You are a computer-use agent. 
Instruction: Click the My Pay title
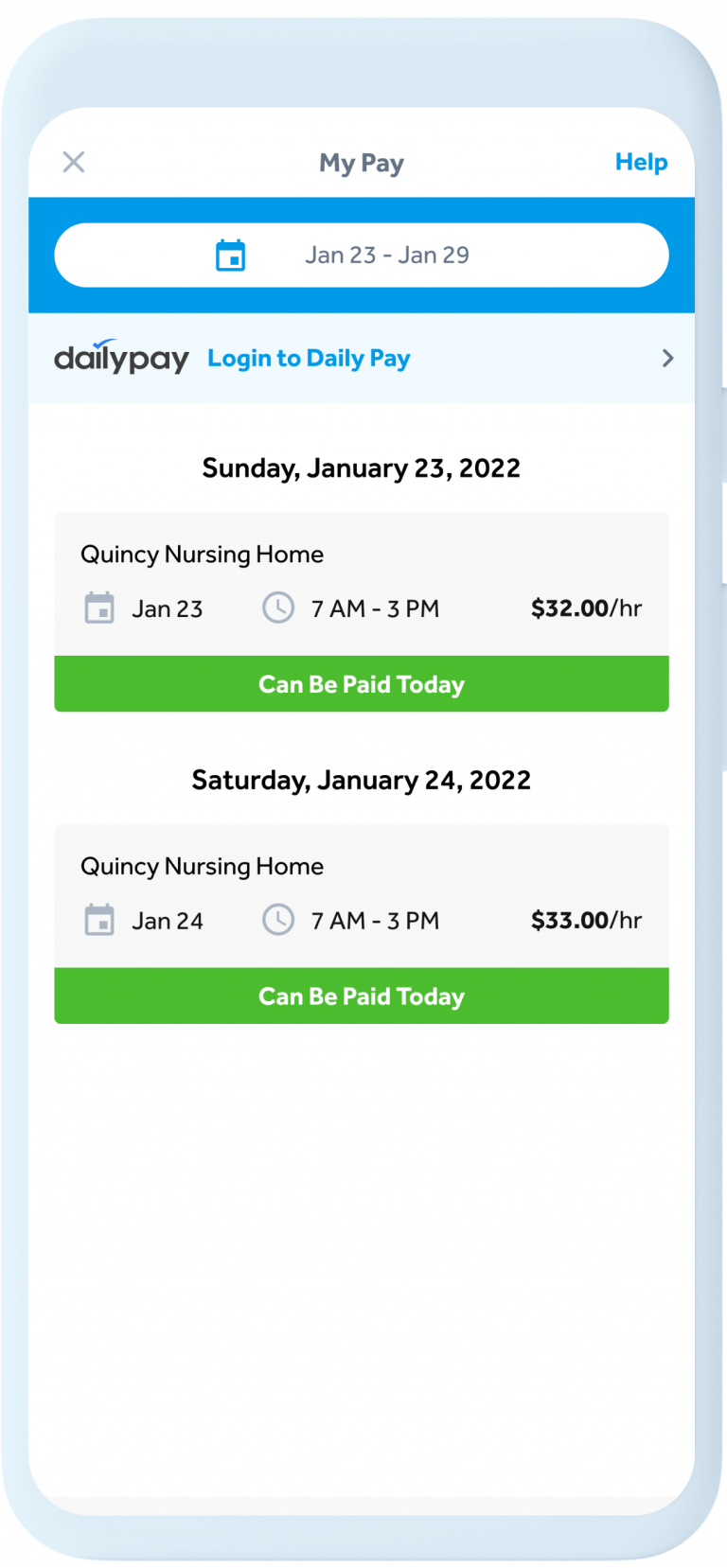[362, 163]
